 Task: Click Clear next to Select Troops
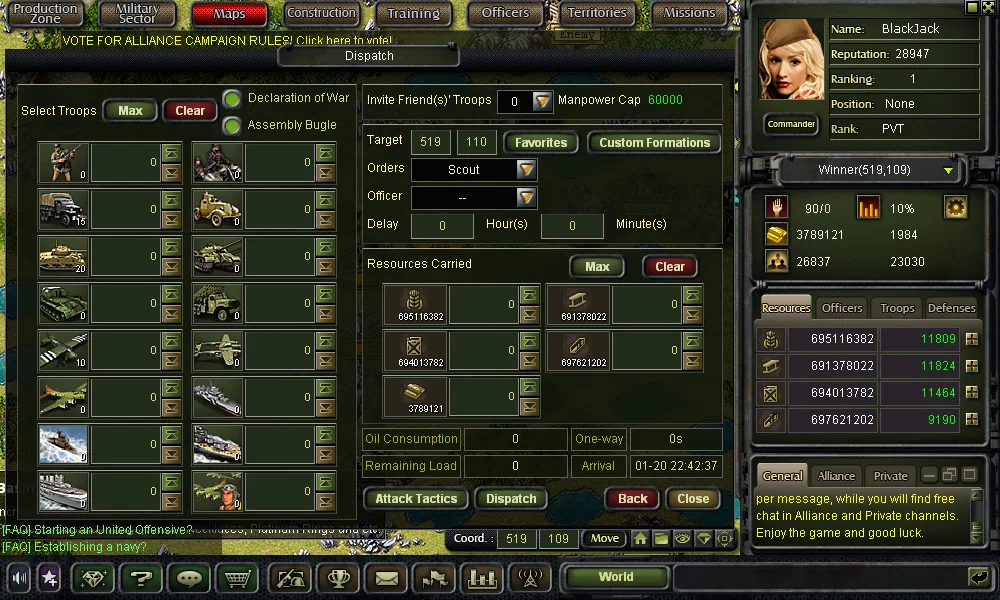pos(189,110)
